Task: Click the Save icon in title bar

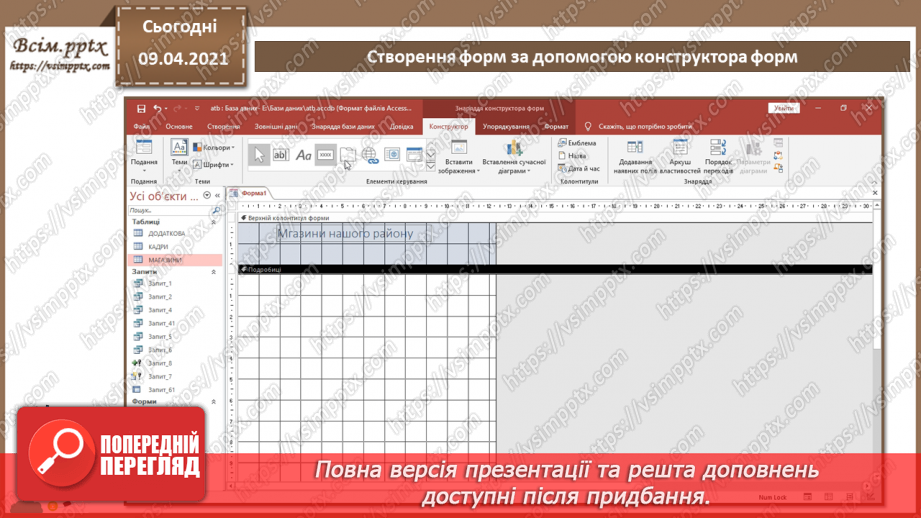Action: [142, 108]
